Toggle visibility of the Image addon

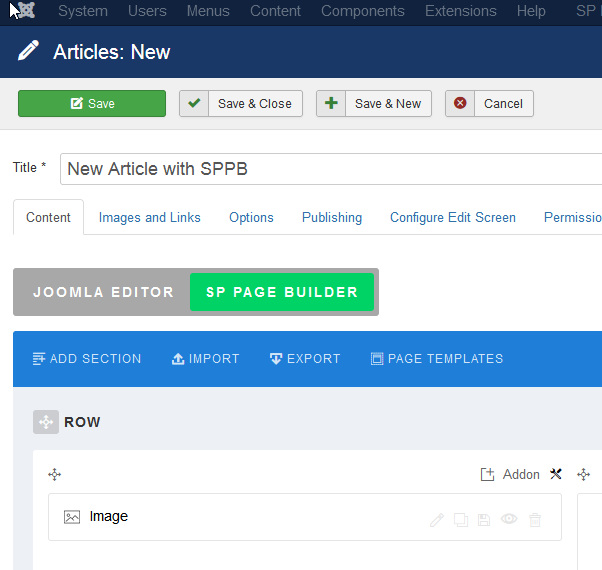coord(509,519)
